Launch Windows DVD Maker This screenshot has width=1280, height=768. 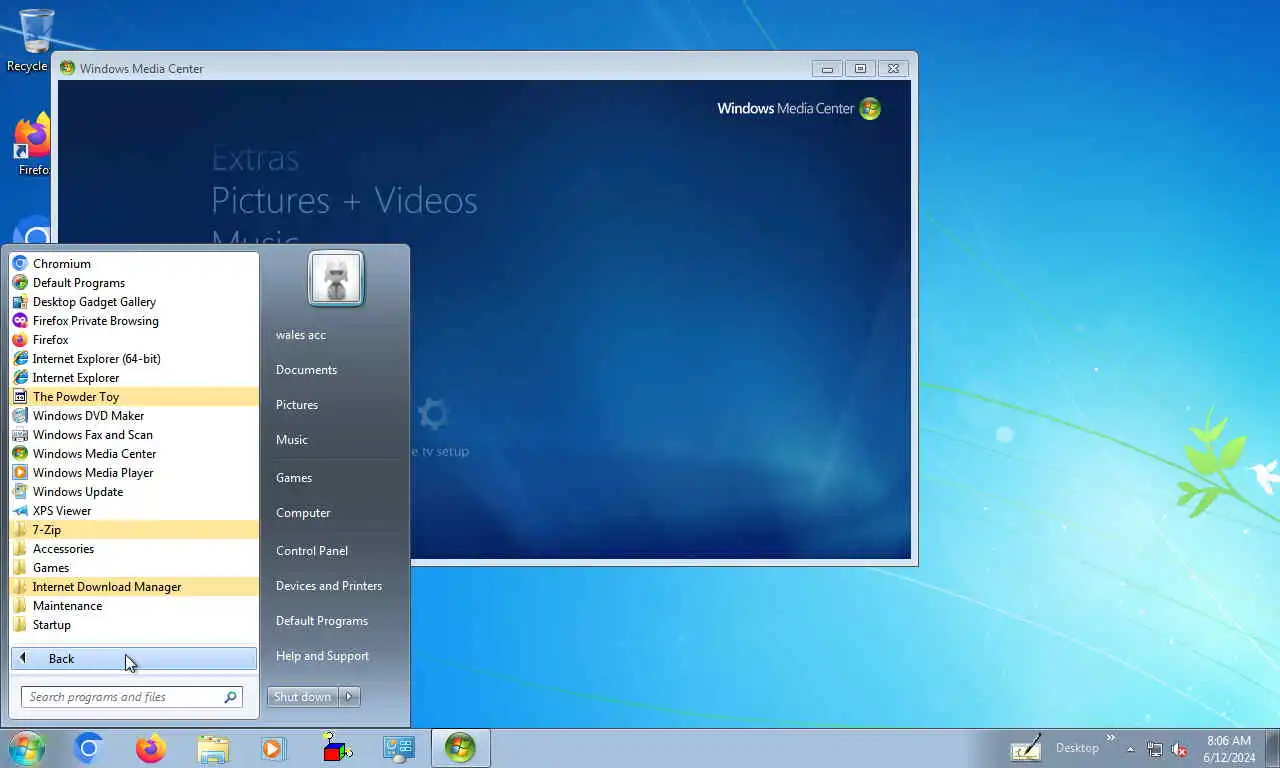coord(134,416)
